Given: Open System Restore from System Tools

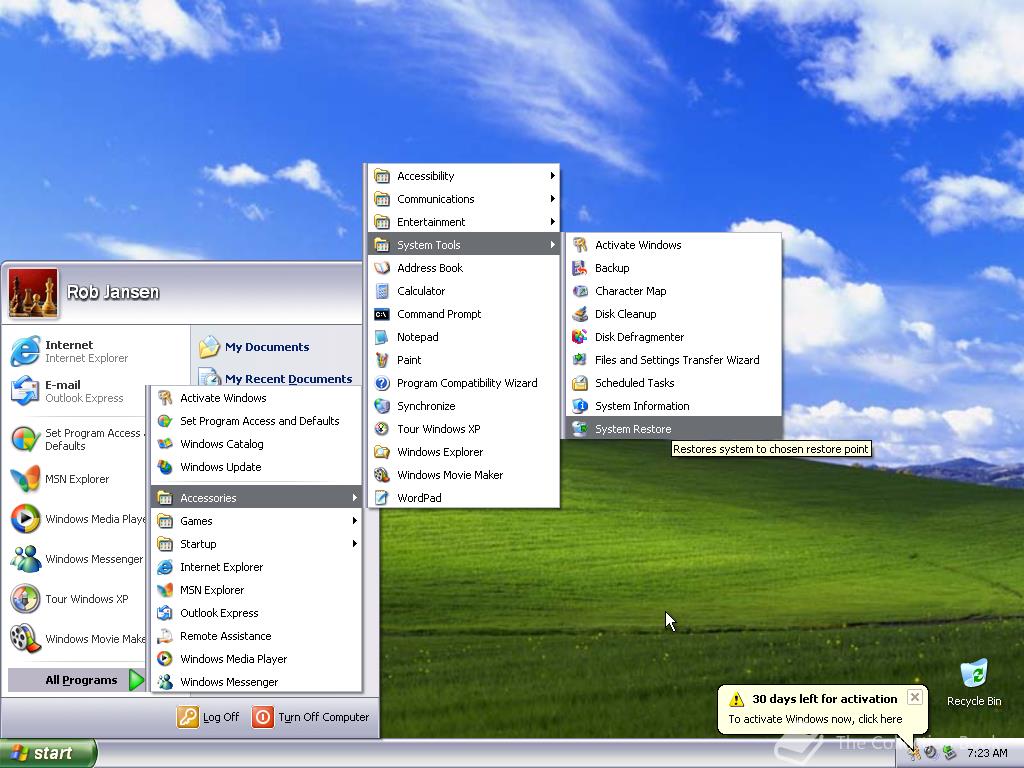Looking at the screenshot, I should click(x=674, y=428).
